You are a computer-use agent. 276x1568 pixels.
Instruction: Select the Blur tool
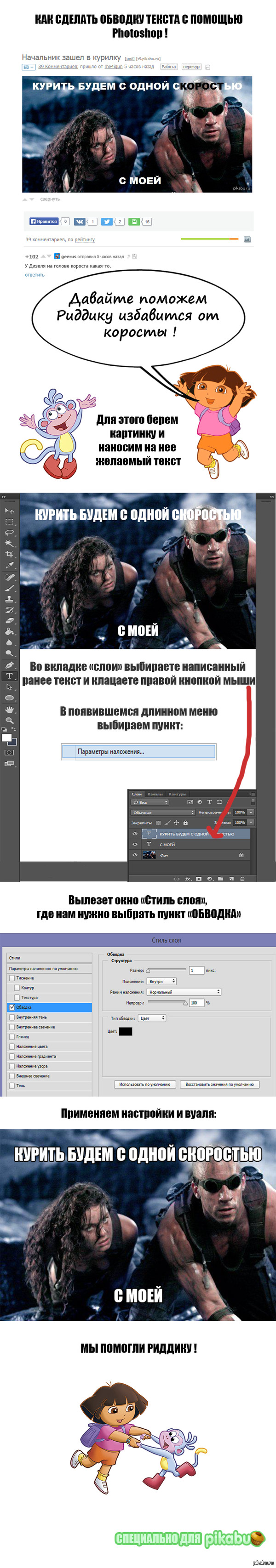point(9,642)
